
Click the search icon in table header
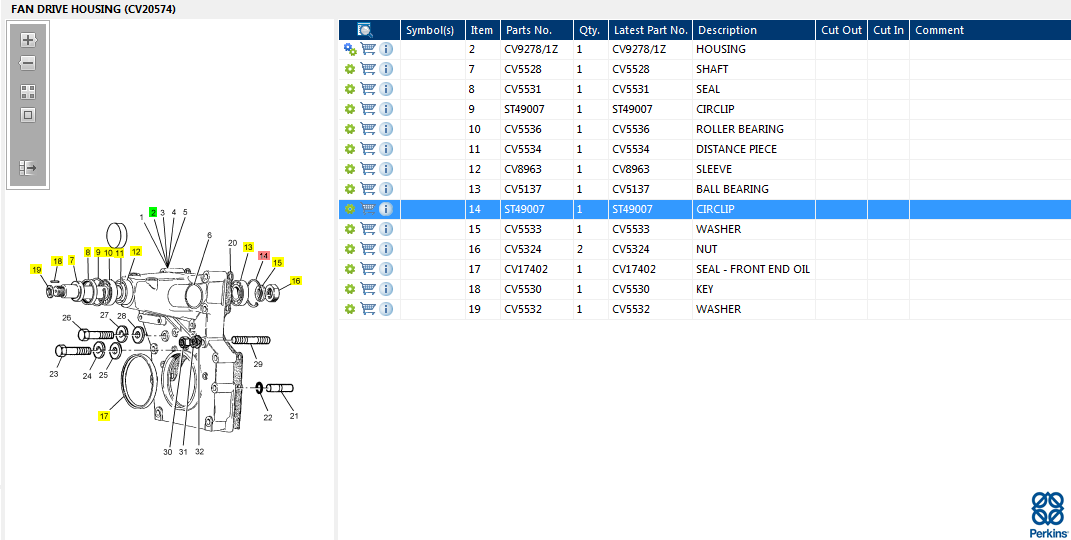pos(365,30)
